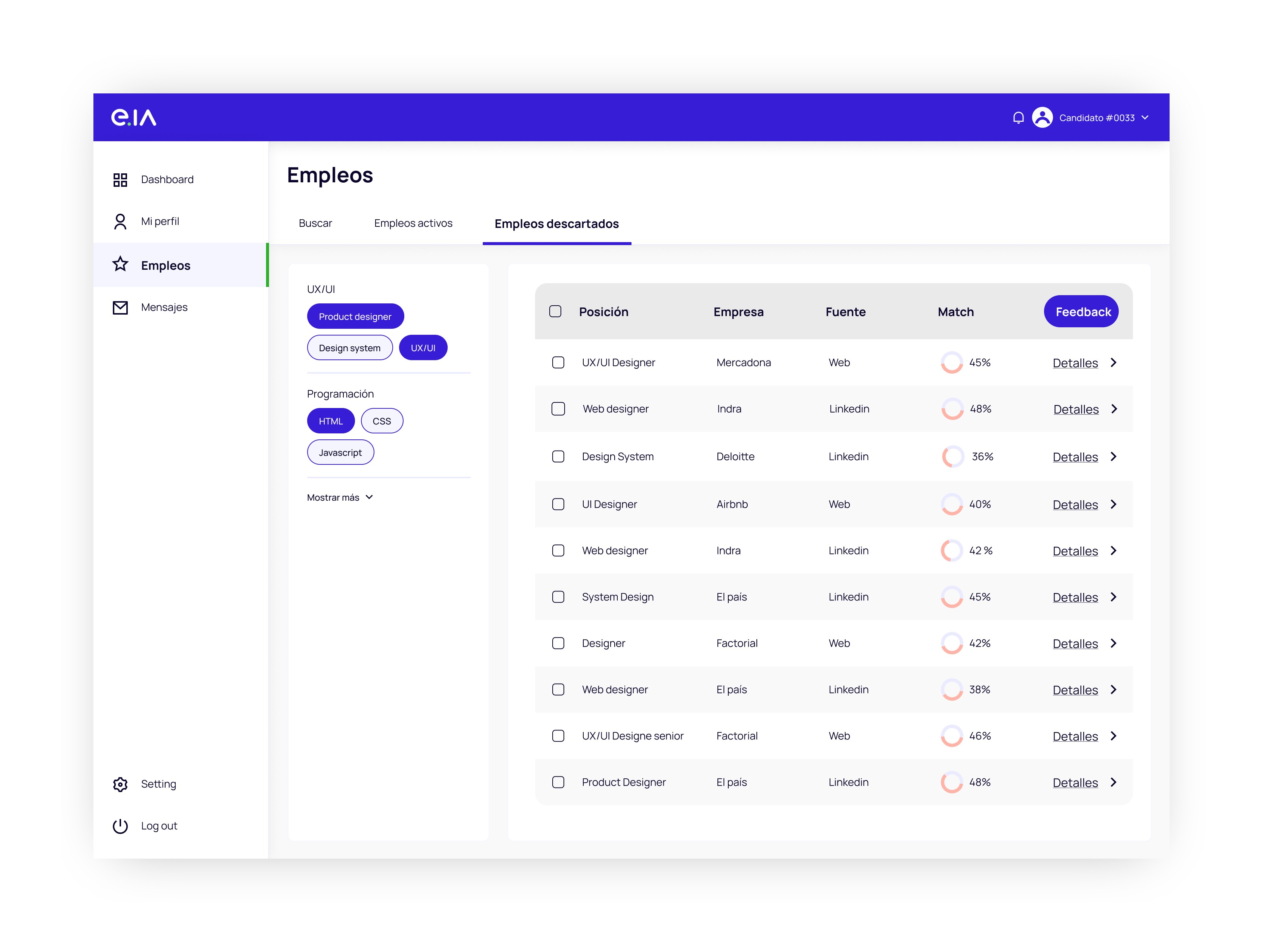
Task: Click the user avatar icon
Action: [1042, 118]
